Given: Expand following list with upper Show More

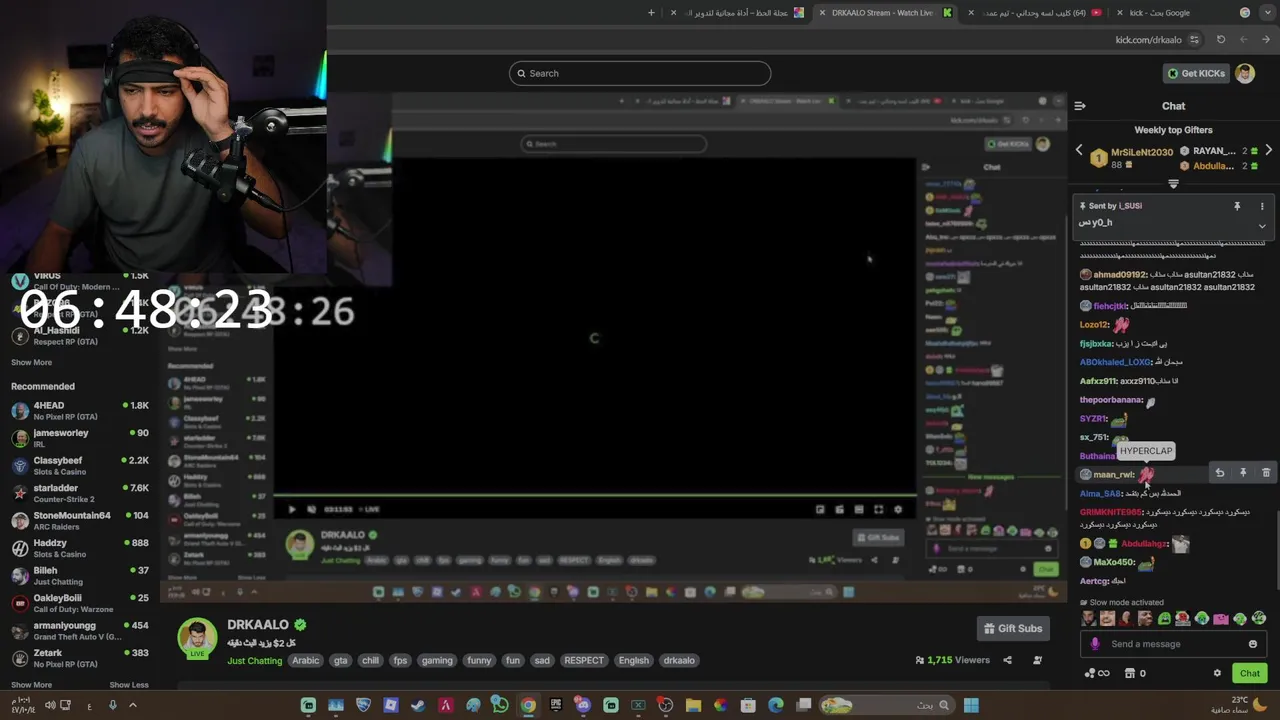Looking at the screenshot, I should point(31,362).
